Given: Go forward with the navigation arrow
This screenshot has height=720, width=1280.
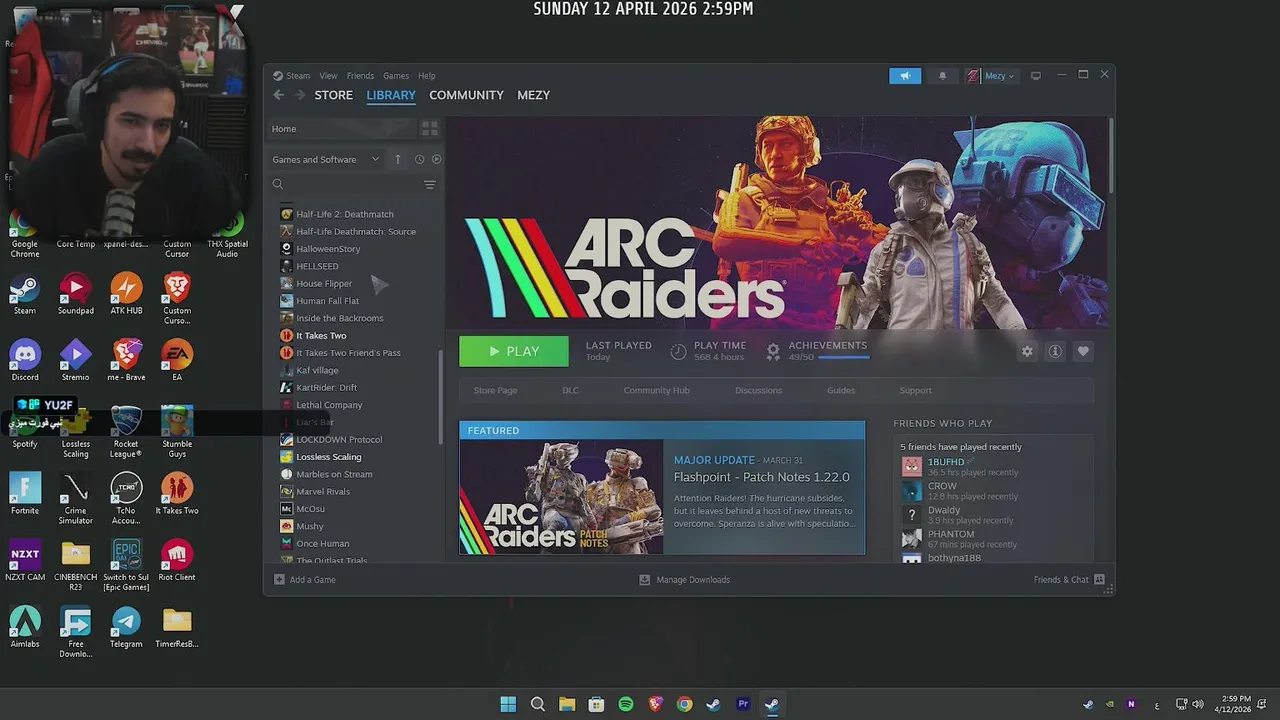Looking at the screenshot, I should click(298, 95).
